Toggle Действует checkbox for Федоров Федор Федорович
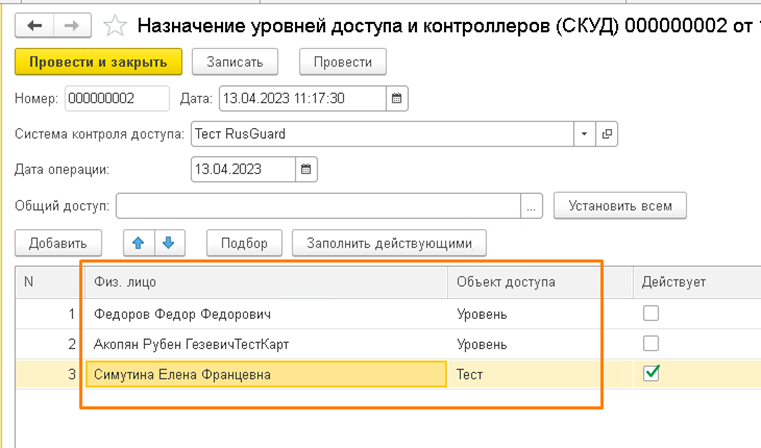Viewport: 761px width, 448px height. 651,314
